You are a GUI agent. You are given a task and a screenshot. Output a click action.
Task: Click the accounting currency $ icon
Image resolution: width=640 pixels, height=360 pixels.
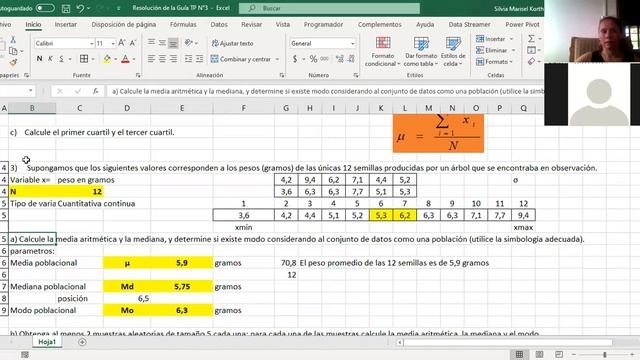tap(295, 59)
